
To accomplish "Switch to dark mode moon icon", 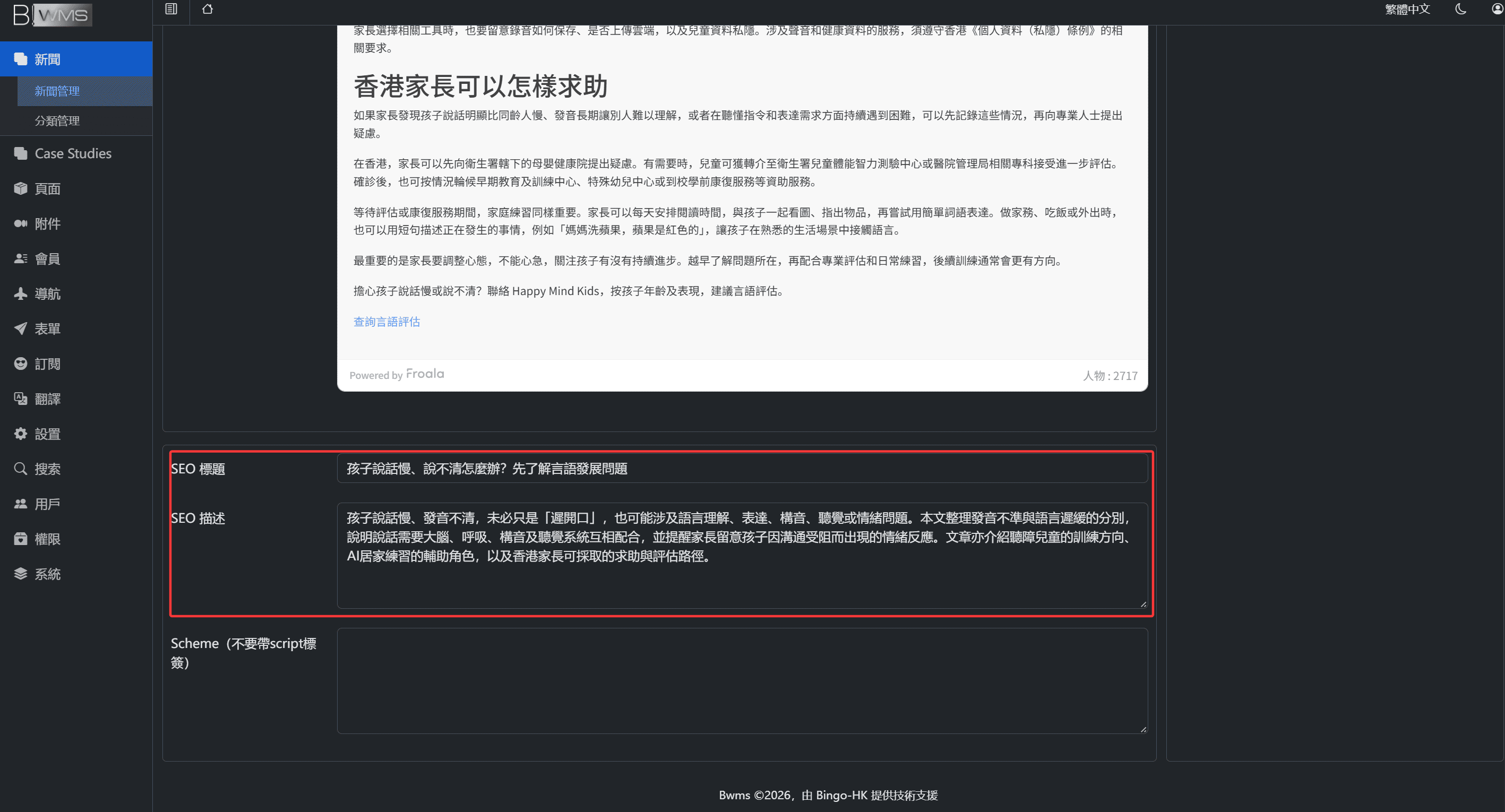I will tap(1460, 9).
